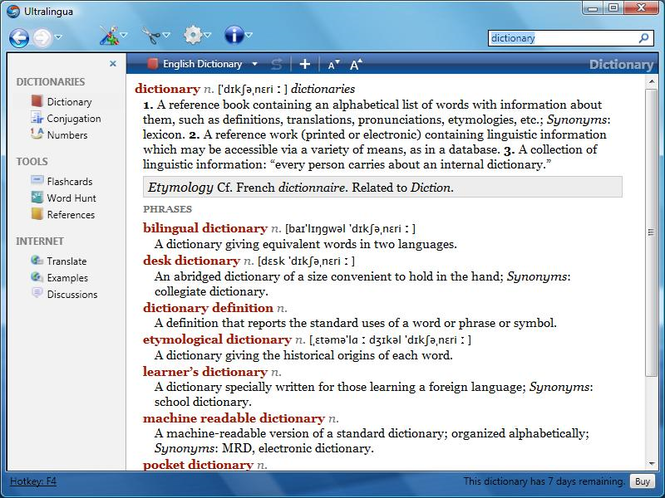Select Dictionary in the sidebar
The height and width of the screenshot is (498, 665).
point(61,102)
